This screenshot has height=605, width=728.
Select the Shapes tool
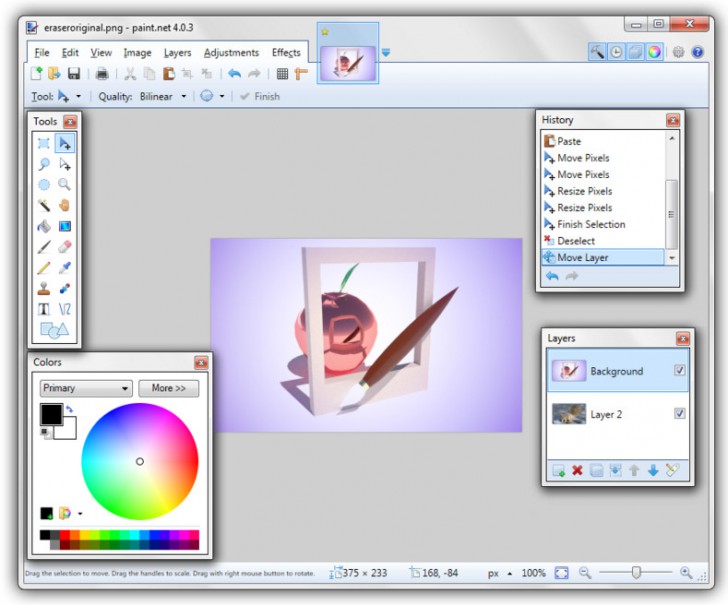pyautogui.click(x=54, y=330)
